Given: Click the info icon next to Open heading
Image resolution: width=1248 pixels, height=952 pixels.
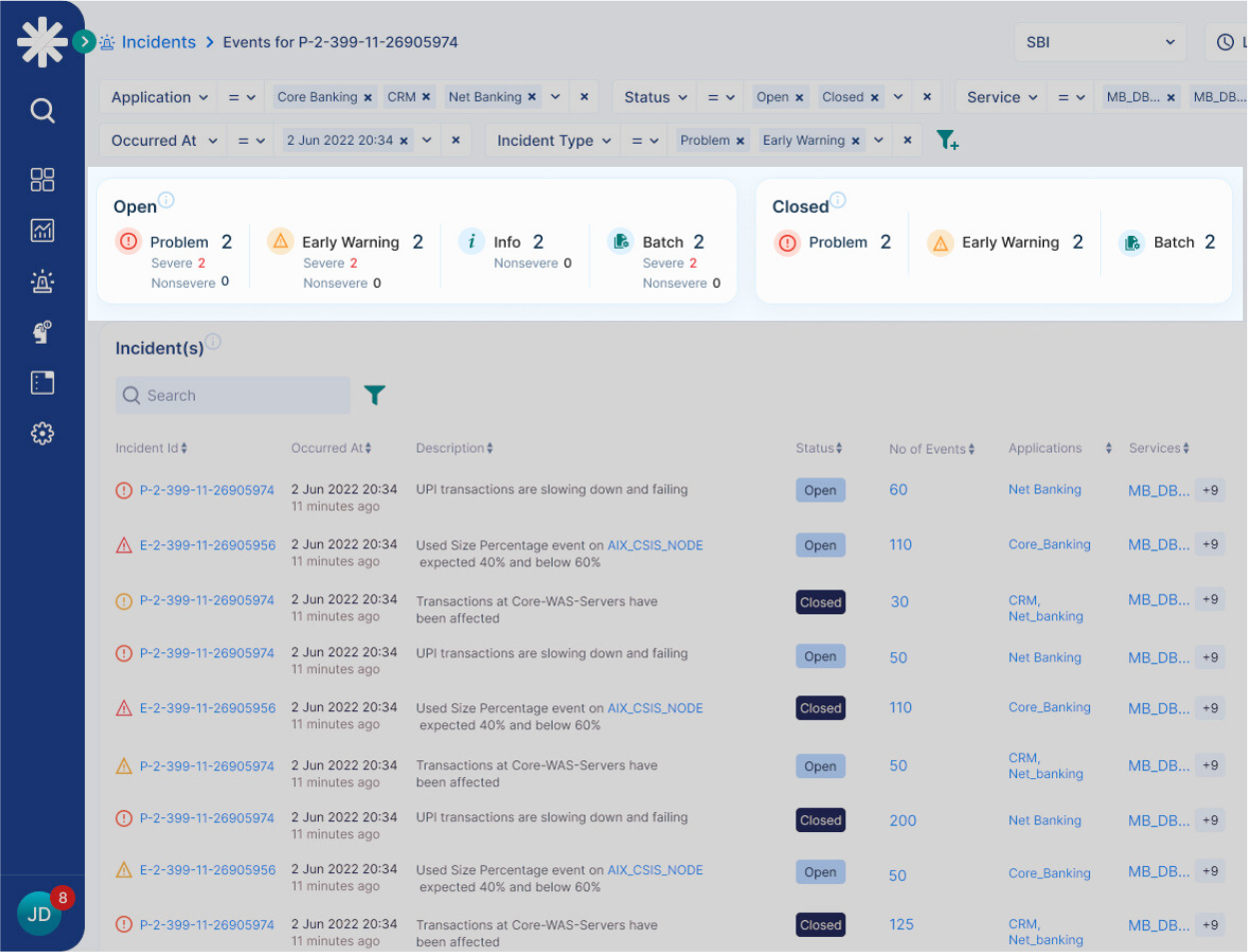Looking at the screenshot, I should [x=166, y=200].
